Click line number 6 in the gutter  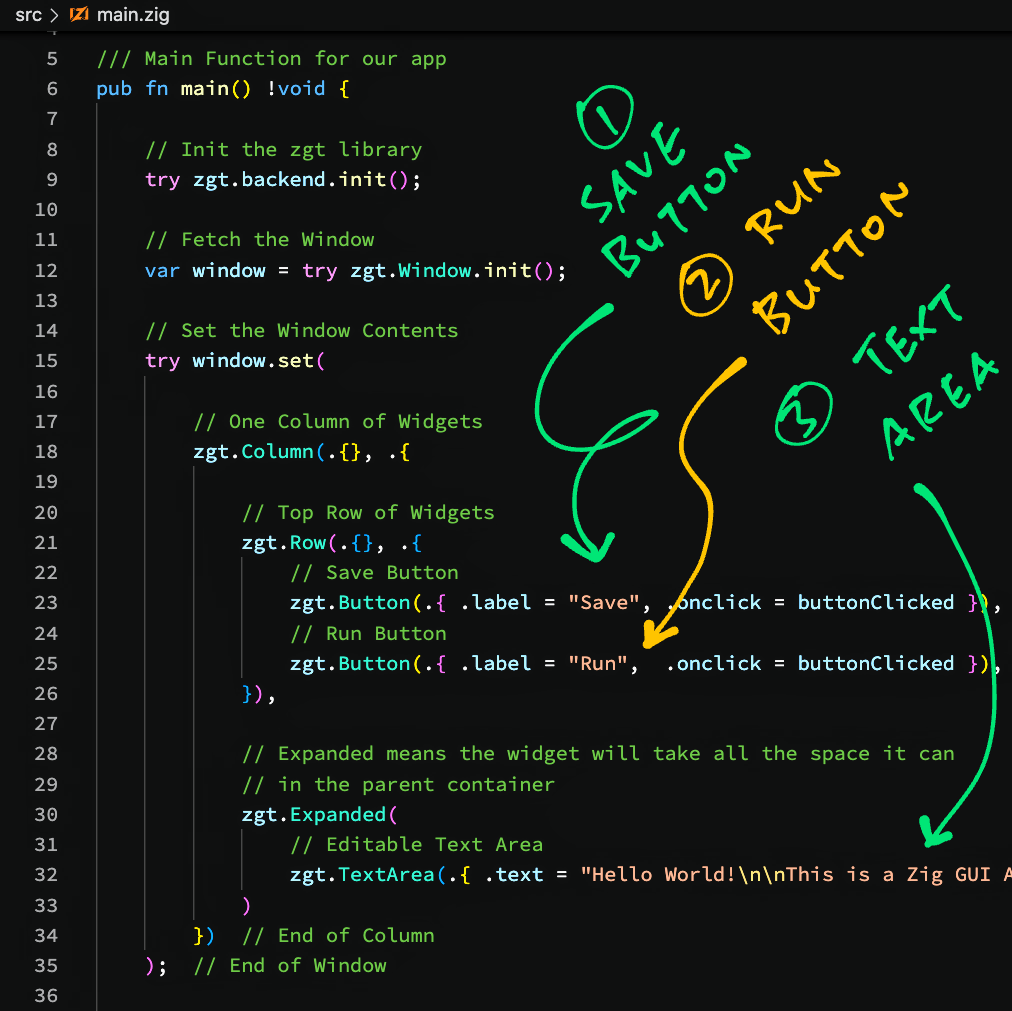pyautogui.click(x=51, y=89)
